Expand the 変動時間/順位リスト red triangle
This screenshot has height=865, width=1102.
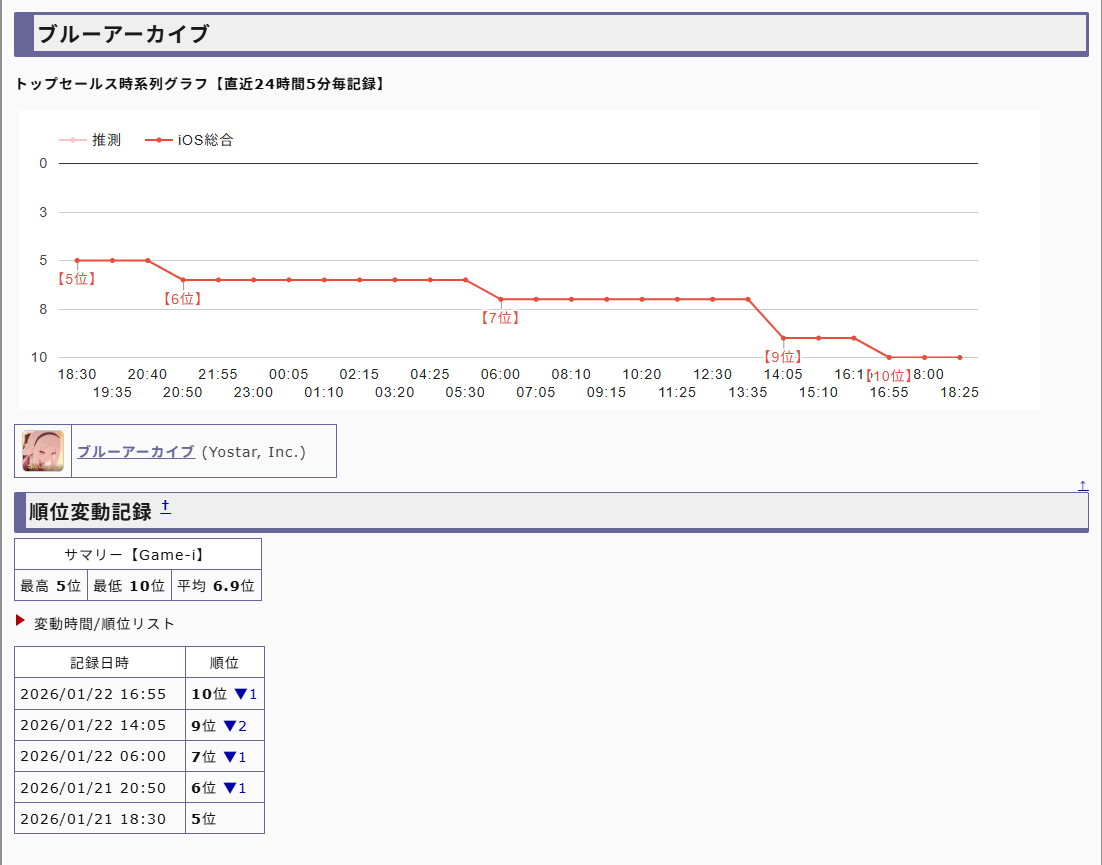(x=20, y=621)
